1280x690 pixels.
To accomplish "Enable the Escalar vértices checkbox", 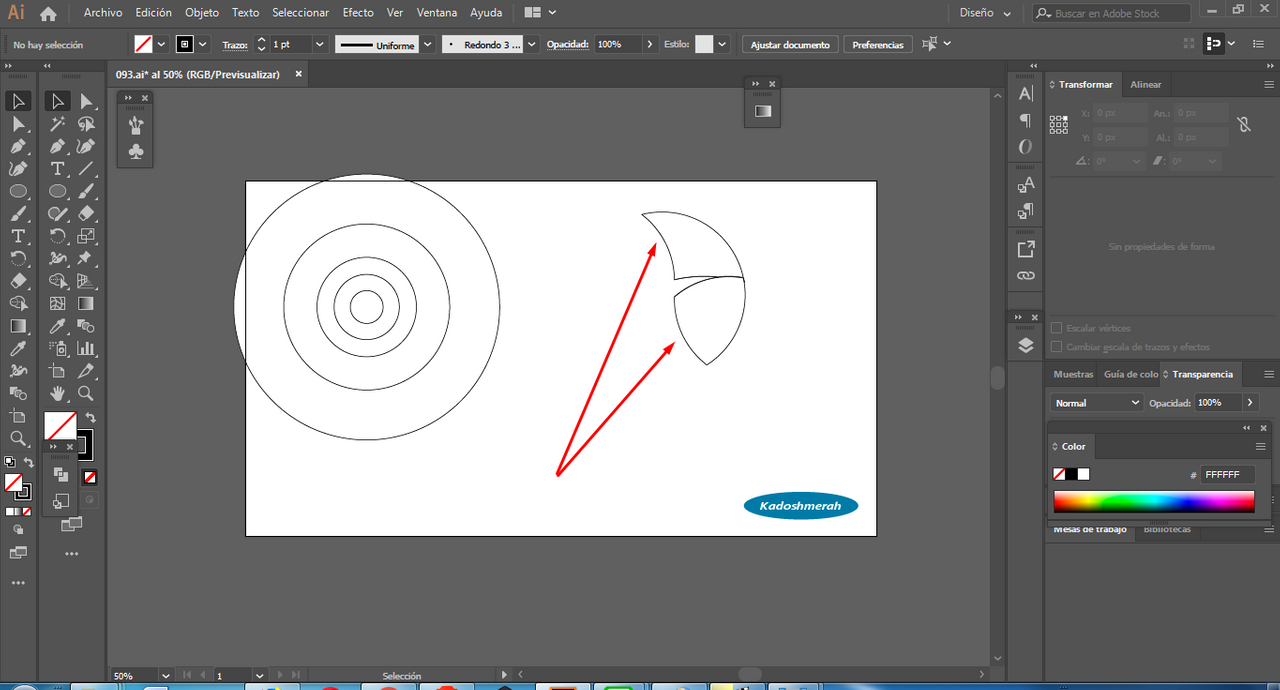I will 1057,328.
